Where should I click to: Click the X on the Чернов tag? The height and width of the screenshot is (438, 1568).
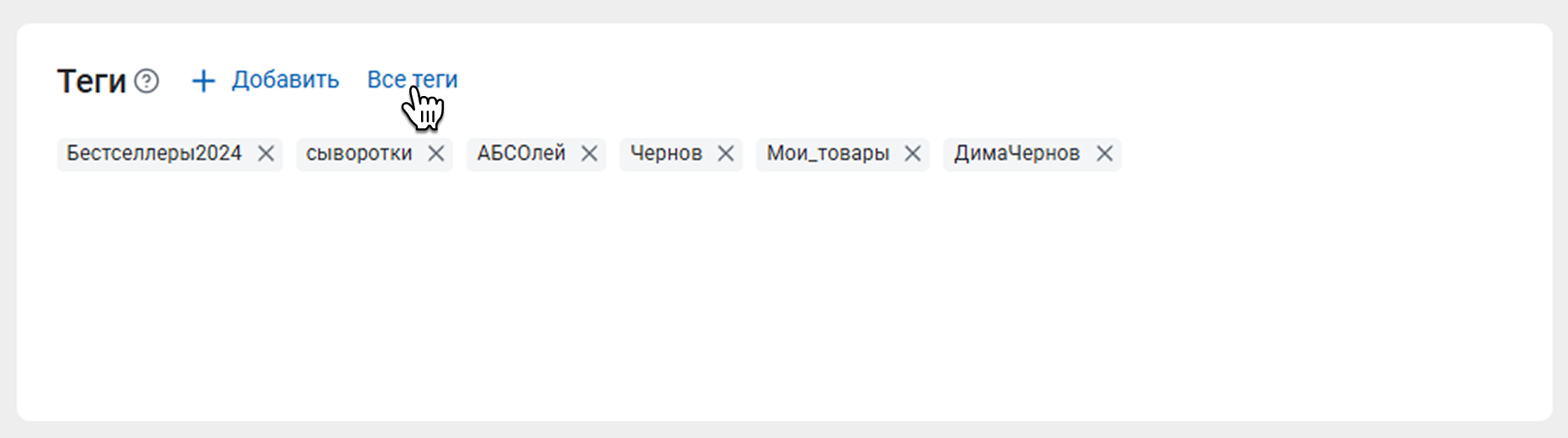726,154
